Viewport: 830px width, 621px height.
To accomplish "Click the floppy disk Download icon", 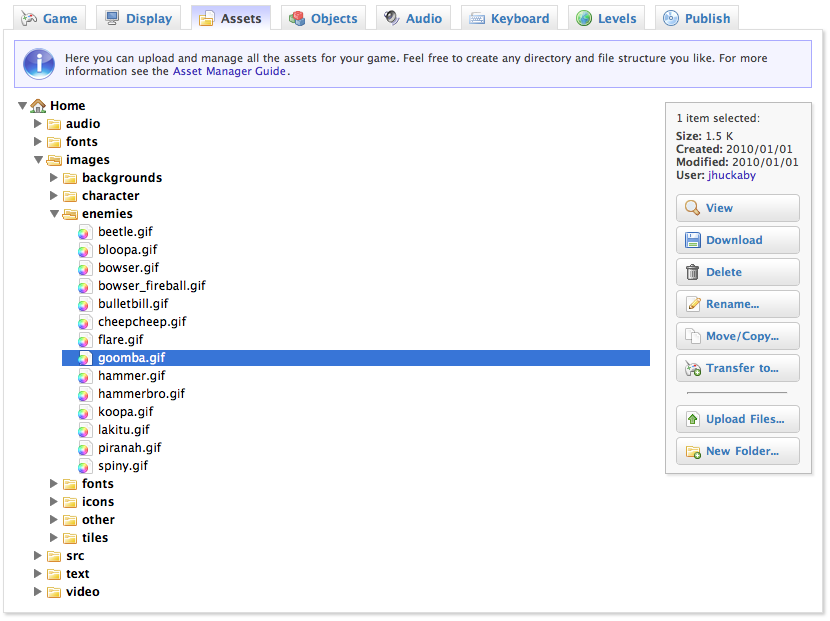I will pos(692,240).
